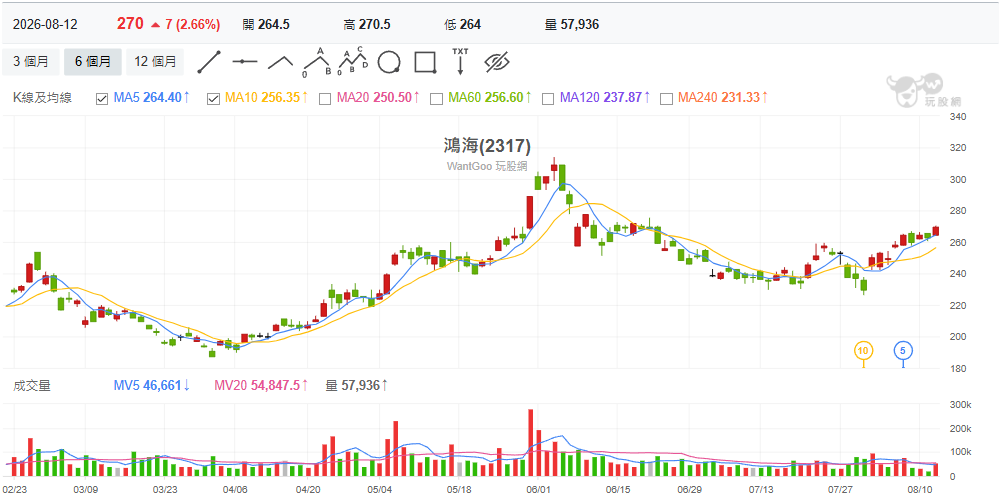Select the TXT text annotation tool
This screenshot has height=499, width=1001.
tap(460, 62)
